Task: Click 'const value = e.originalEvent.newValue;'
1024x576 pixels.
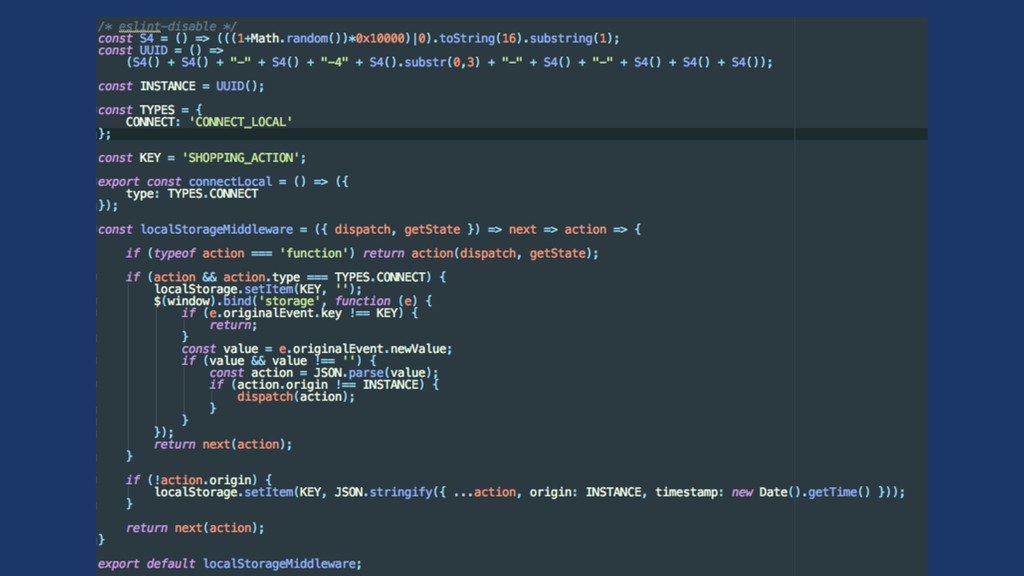Action: click(317, 349)
